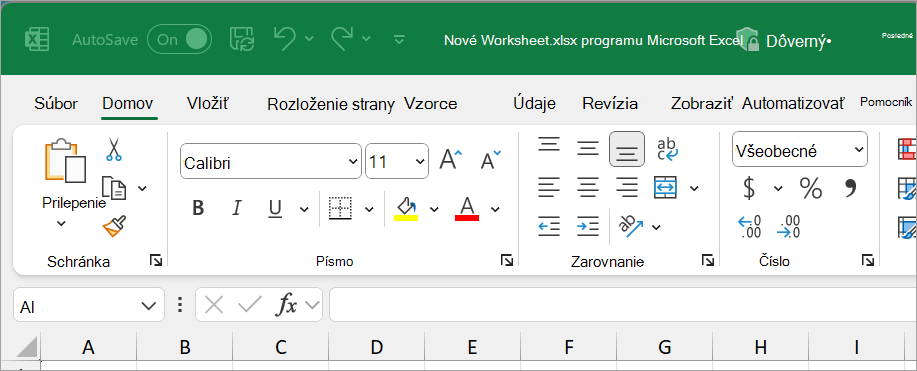Screen dimensions: 917x371
Task: Select the Format Painter brush
Action: pyautogui.click(x=114, y=226)
